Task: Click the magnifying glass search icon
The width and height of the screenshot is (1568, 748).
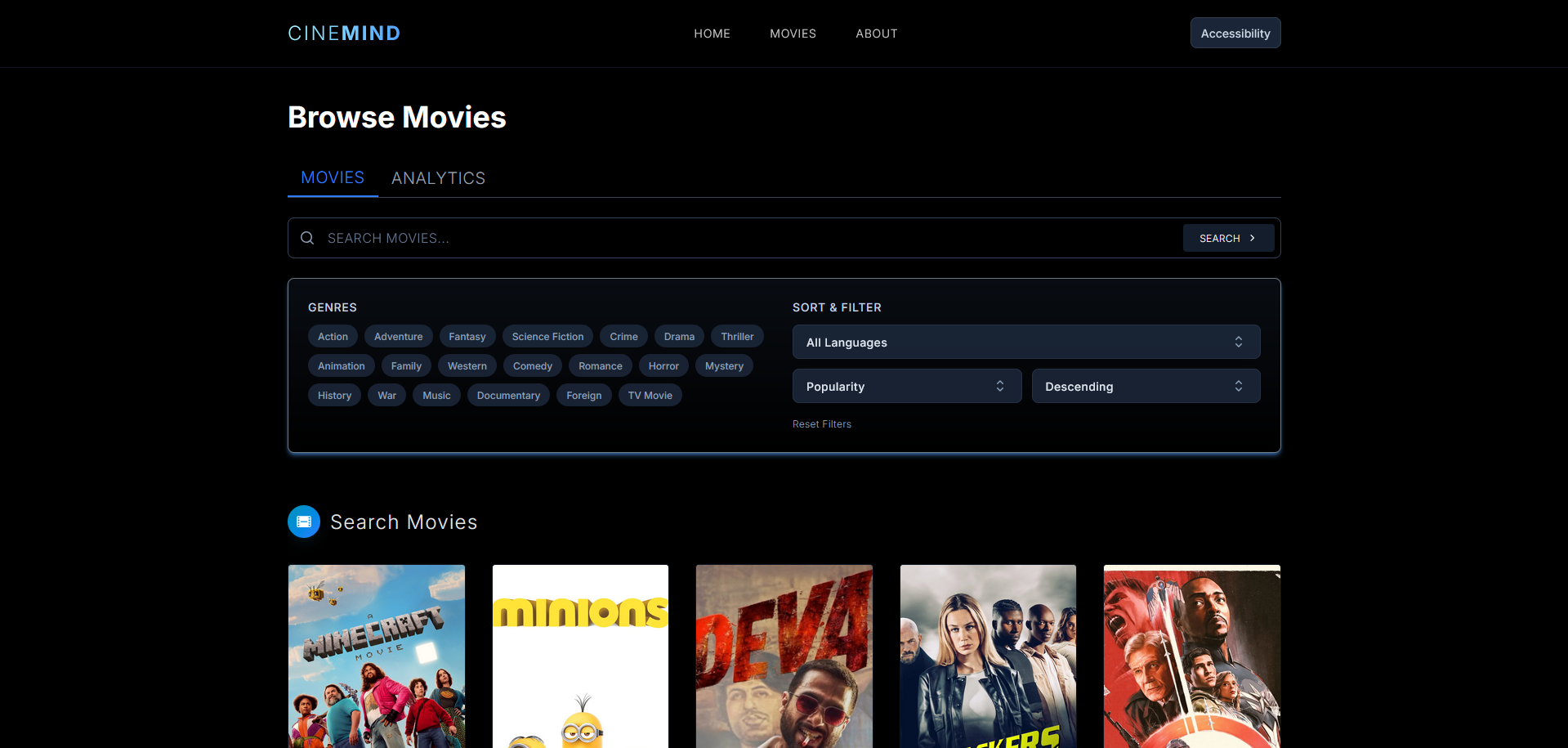Action: pos(307,237)
